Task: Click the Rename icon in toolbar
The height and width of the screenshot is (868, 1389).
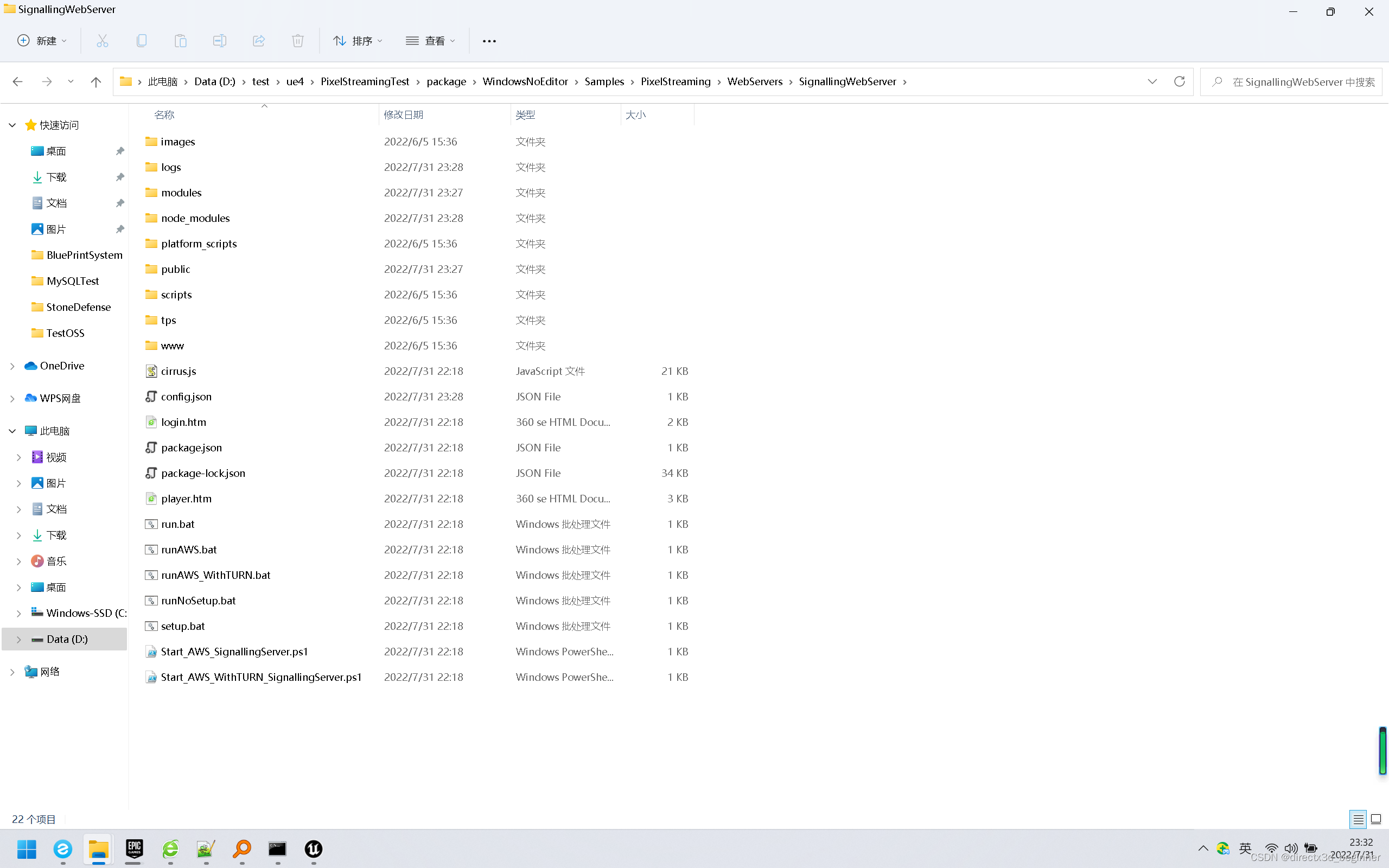Action: coord(220,41)
